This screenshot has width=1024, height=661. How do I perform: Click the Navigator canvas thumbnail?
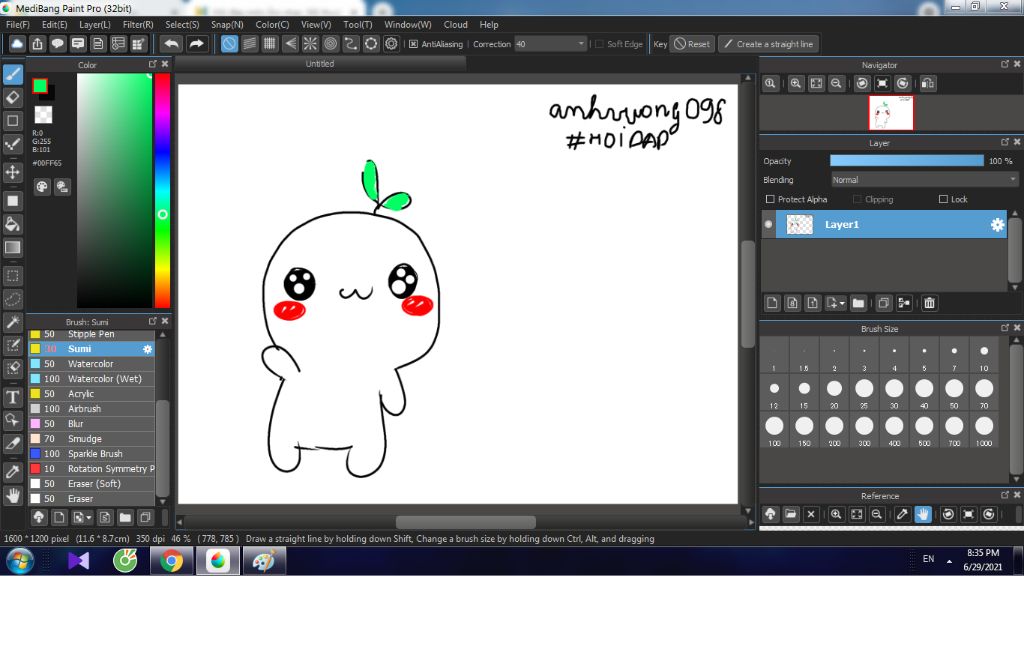[x=891, y=113]
